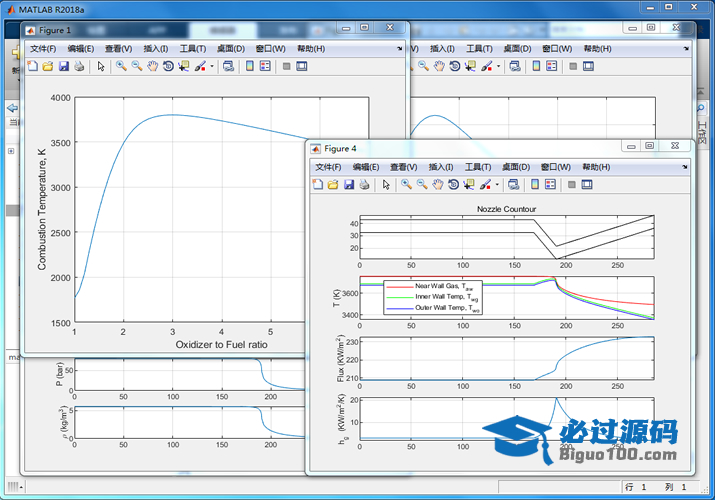Viewport: 715px width, 500px height.
Task: Click Open File icon in Figure 4 toolbar
Action: 333,185
